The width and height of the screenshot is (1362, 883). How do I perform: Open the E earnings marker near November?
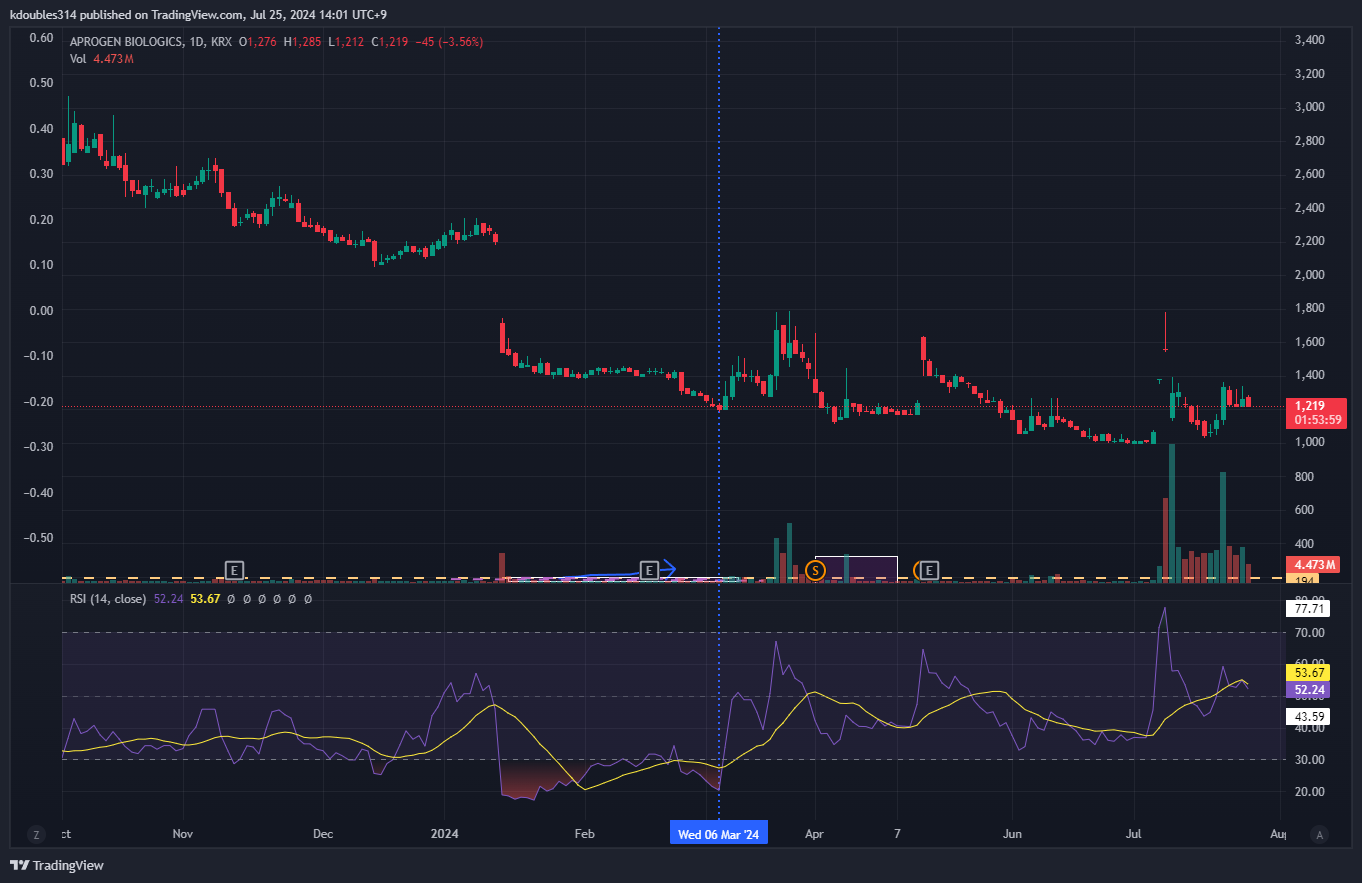pyautogui.click(x=234, y=570)
